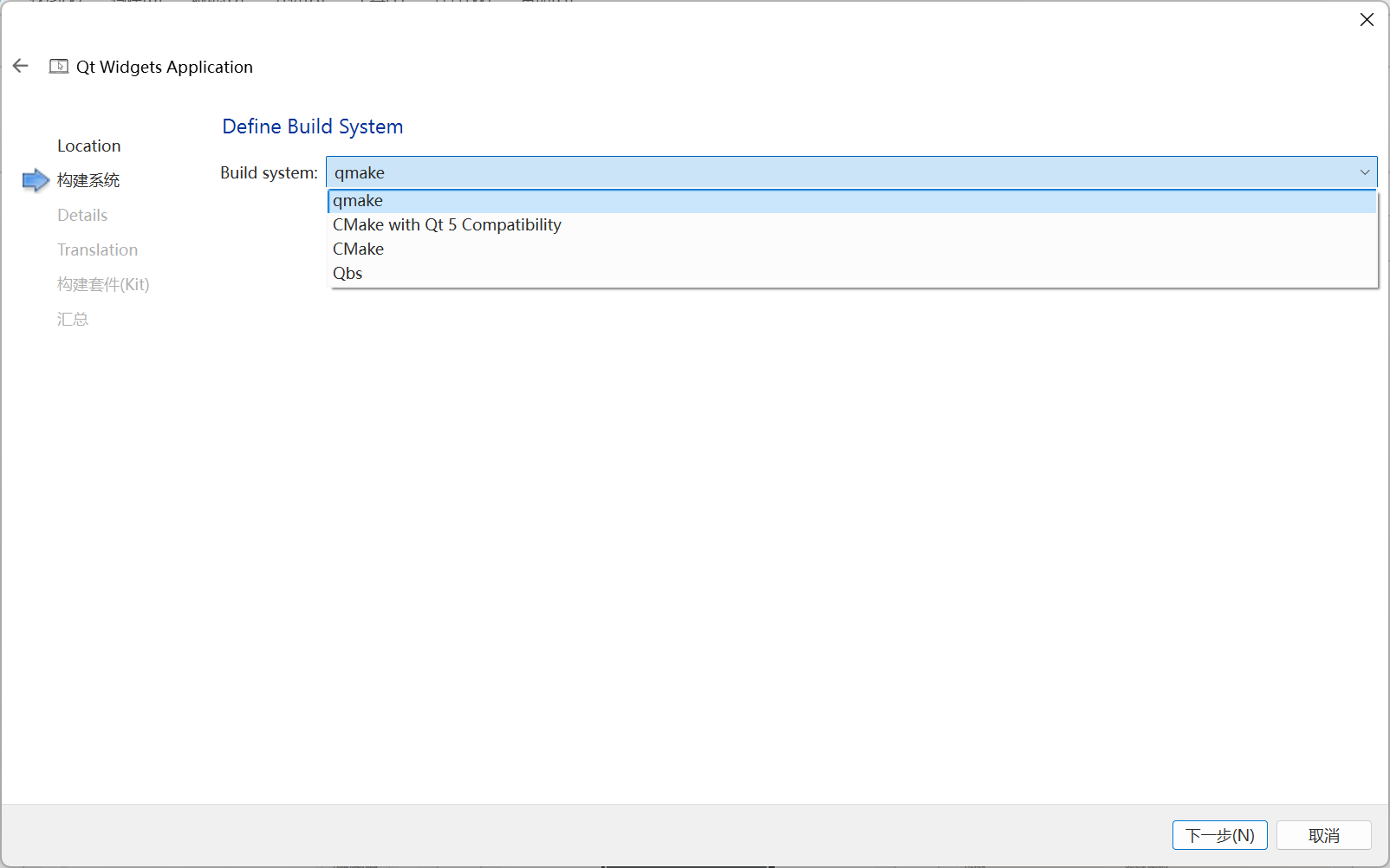Click the 汇总 step label

click(73, 319)
